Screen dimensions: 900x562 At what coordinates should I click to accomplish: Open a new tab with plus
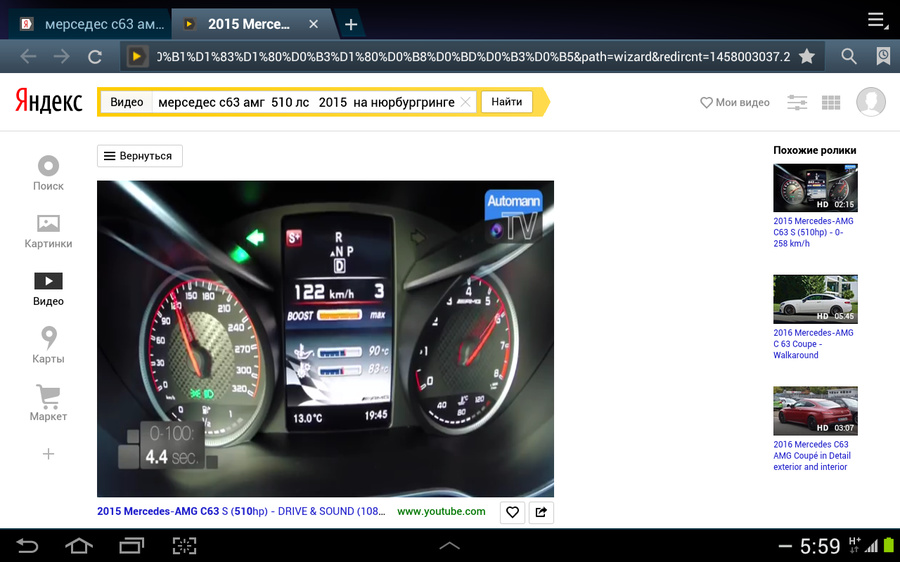tap(351, 24)
